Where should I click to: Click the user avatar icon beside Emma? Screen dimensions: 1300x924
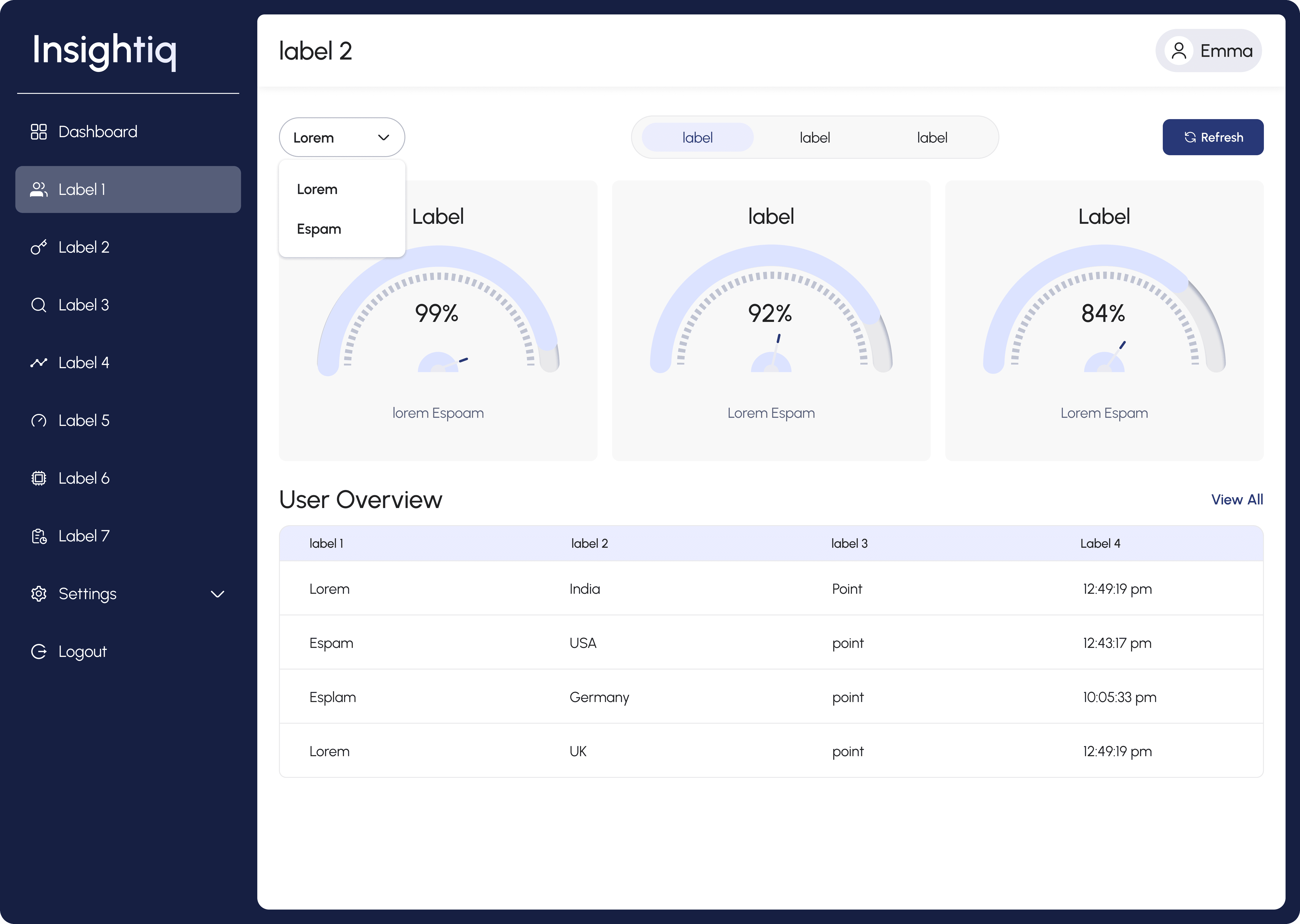(x=1179, y=51)
